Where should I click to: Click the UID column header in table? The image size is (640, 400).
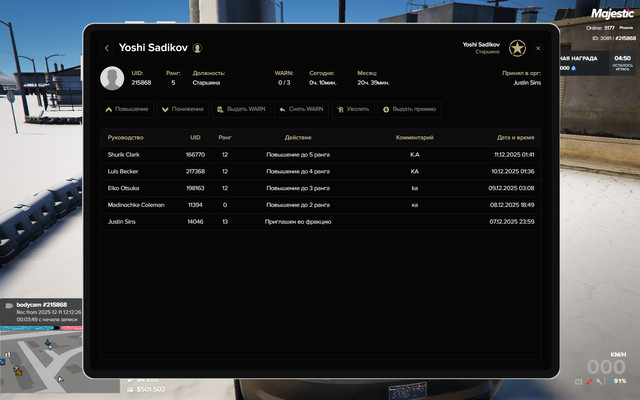coord(195,138)
